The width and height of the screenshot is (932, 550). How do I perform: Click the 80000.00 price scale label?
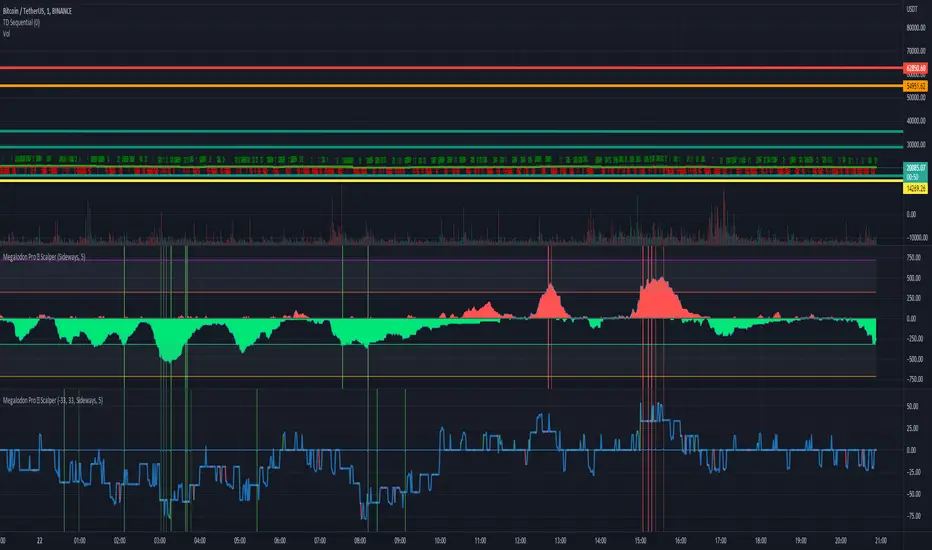(916, 27)
